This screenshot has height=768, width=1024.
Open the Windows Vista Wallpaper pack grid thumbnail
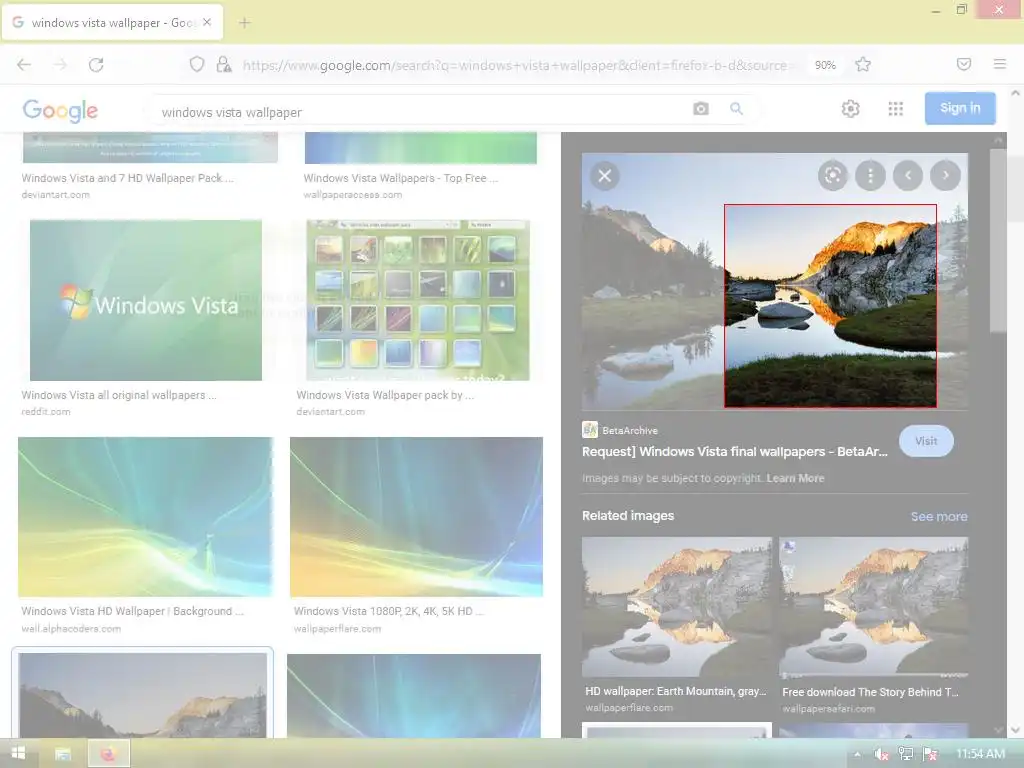pyautogui.click(x=418, y=300)
